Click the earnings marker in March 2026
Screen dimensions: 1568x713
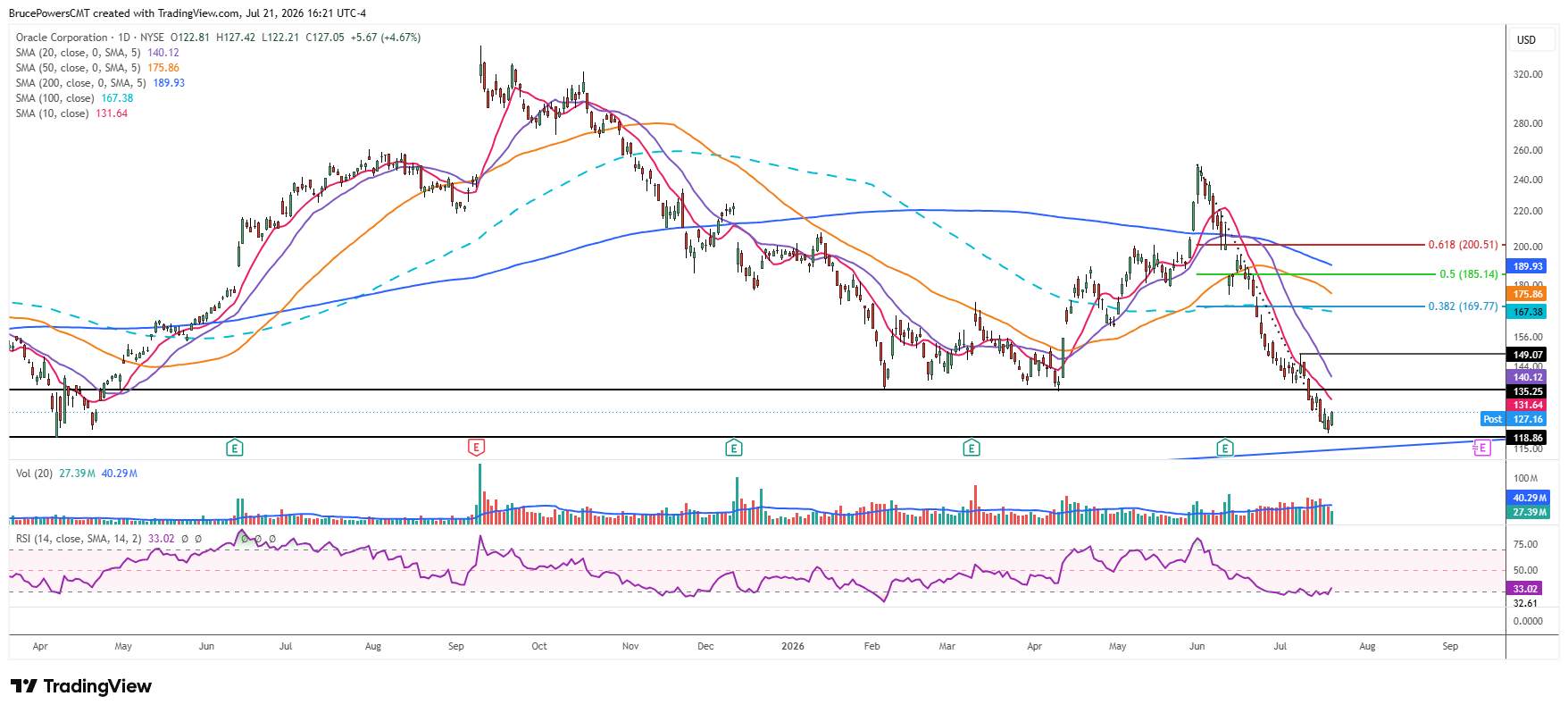pos(972,448)
